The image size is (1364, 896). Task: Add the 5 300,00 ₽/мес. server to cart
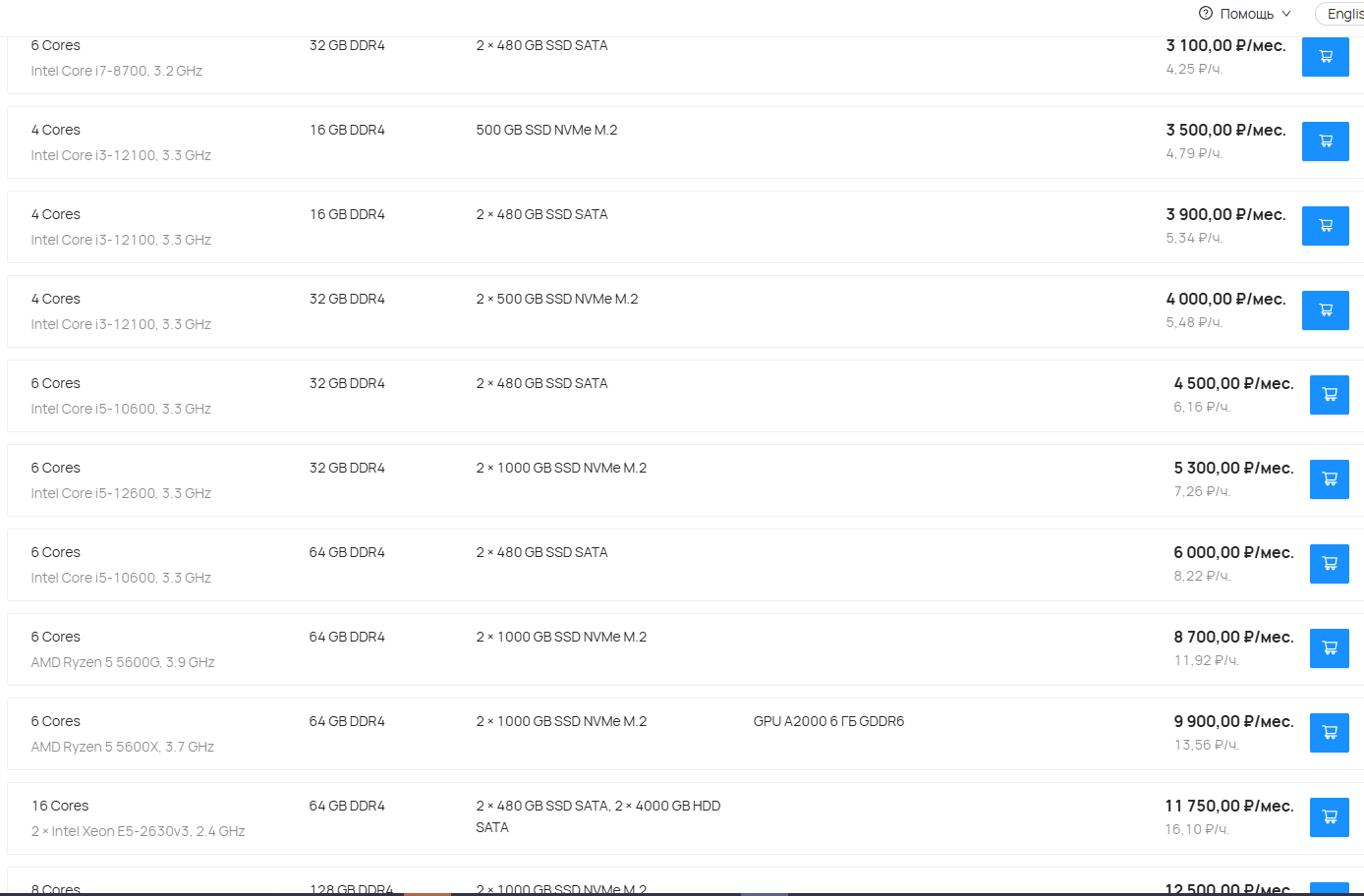pyautogui.click(x=1329, y=479)
